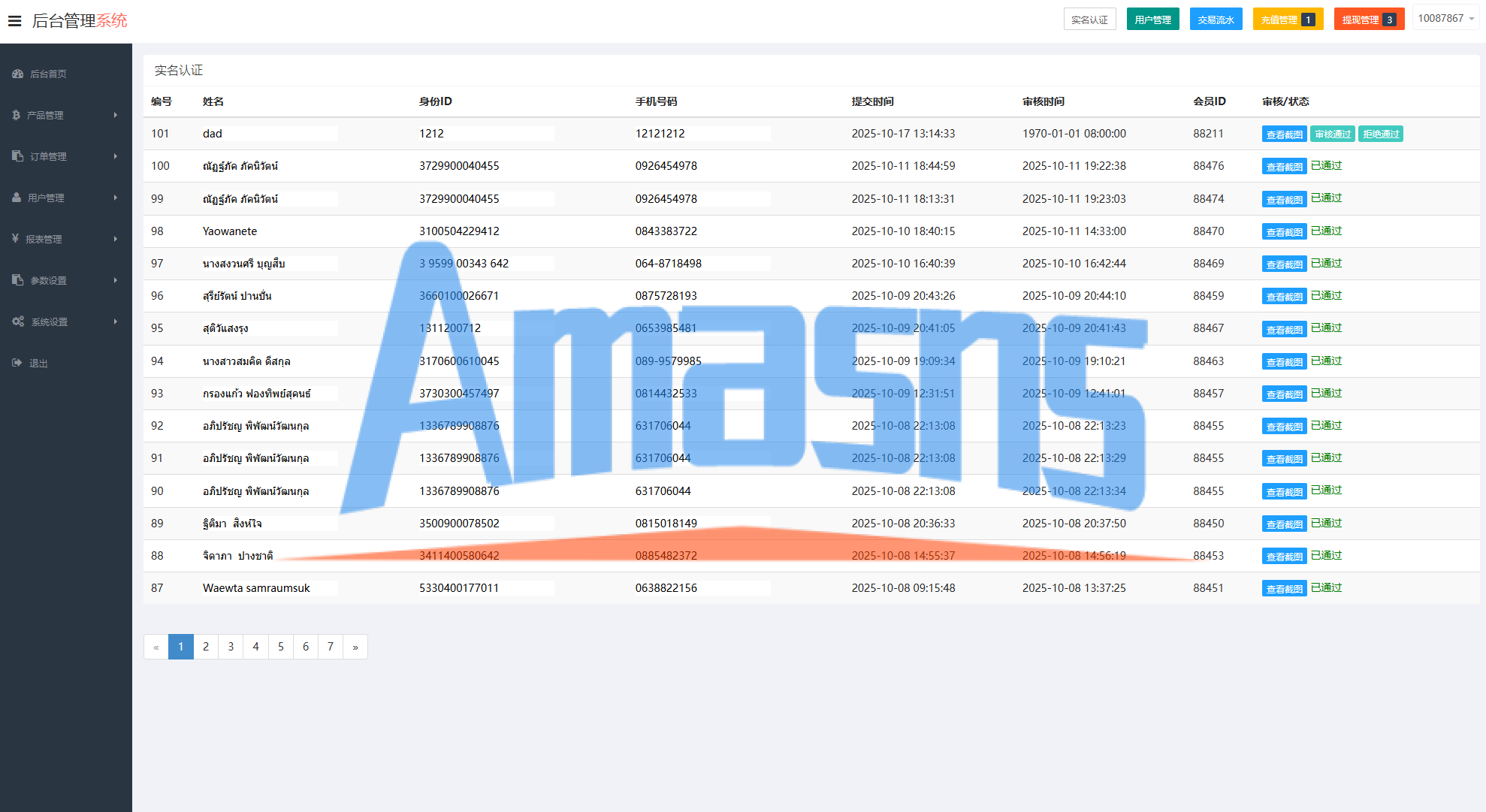This screenshot has height=812, width=1486.
Task: Click the gears icon for 系统设置
Action: tap(18, 321)
